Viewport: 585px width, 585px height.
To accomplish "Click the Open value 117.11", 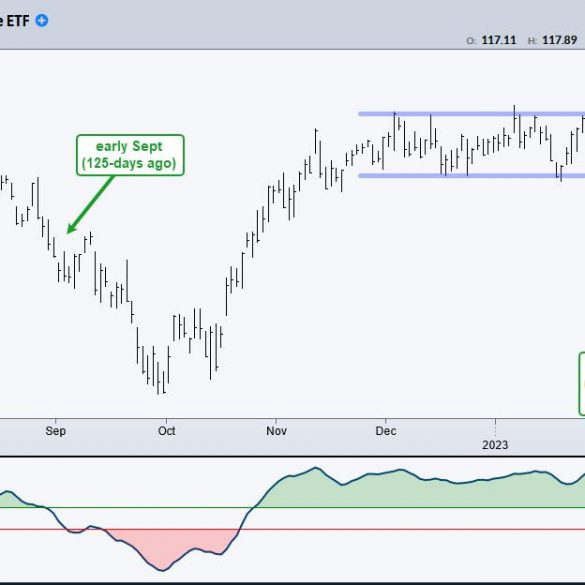I will tap(499, 40).
